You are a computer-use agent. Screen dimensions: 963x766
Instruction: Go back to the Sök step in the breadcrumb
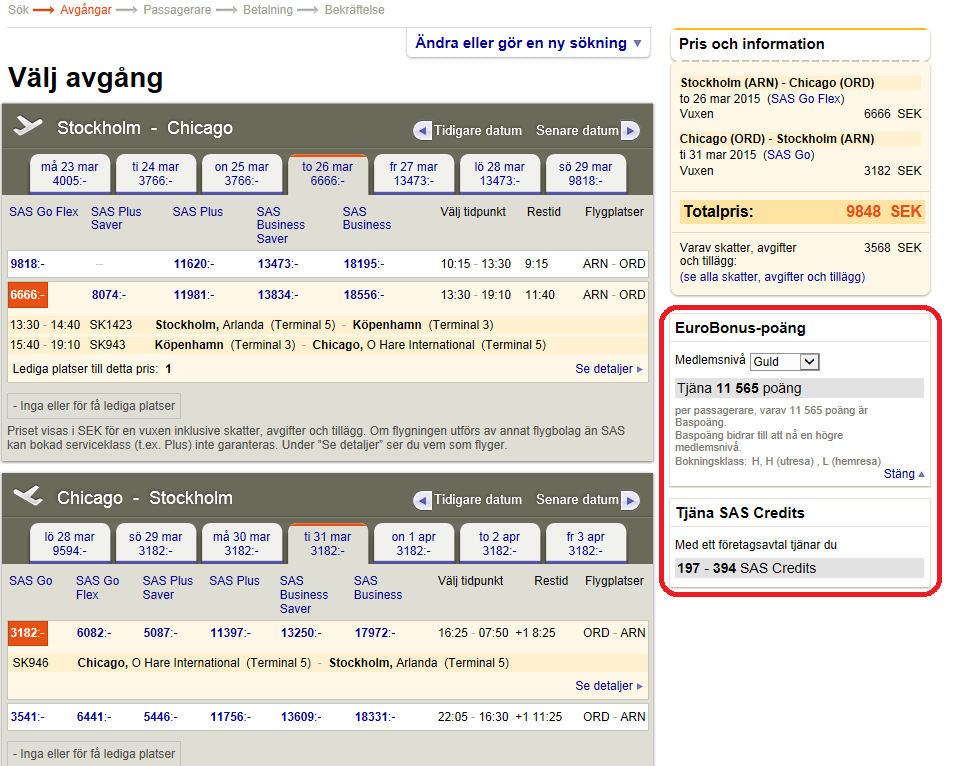coord(18,10)
